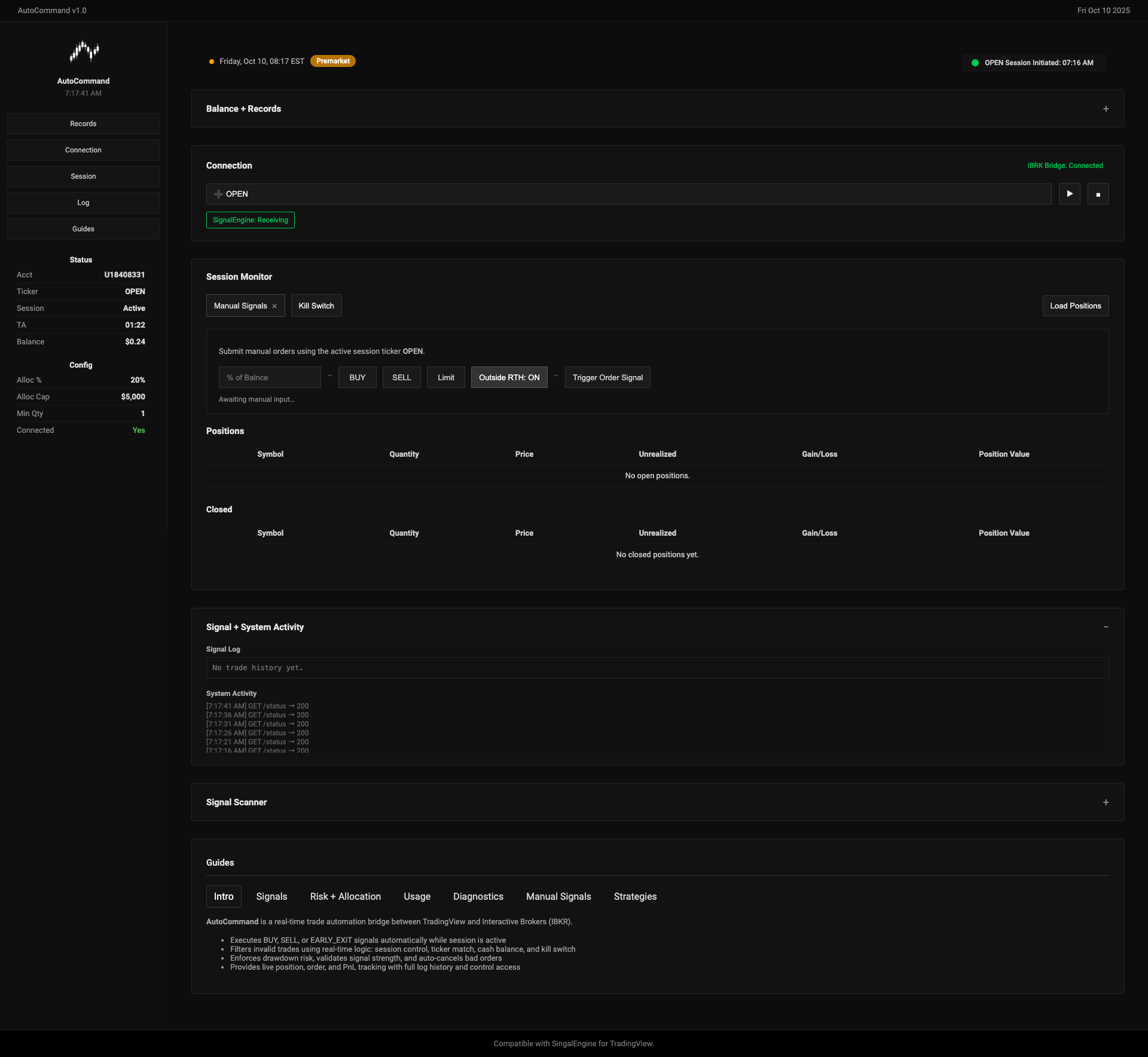Expand the Balance + Records panel
1148x1057 pixels.
[1106, 109]
